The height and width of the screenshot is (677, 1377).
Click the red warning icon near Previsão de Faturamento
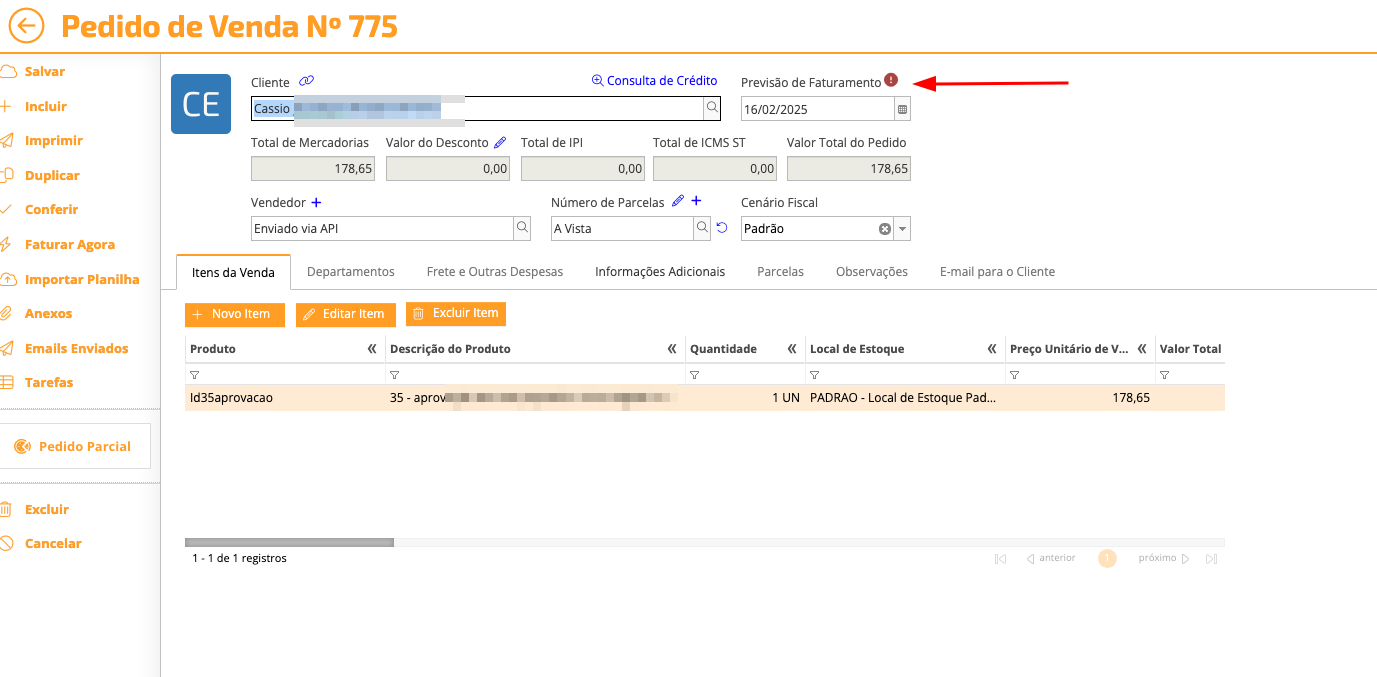coord(891,81)
